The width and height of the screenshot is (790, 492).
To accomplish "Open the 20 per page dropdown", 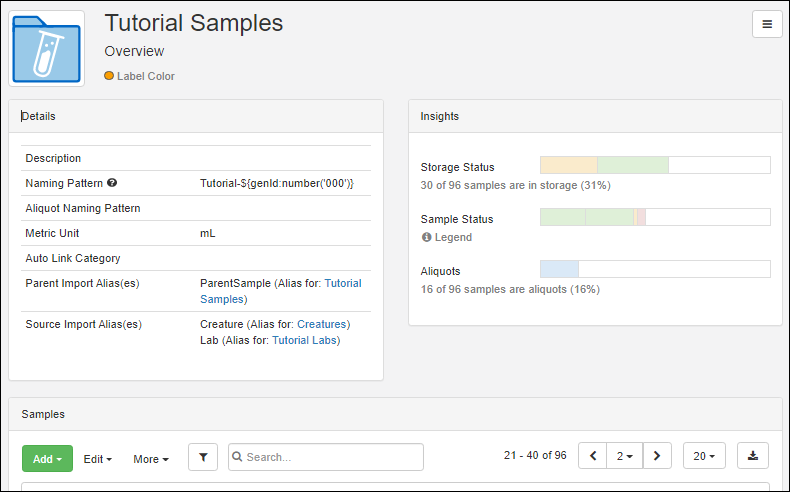I will tap(704, 456).
